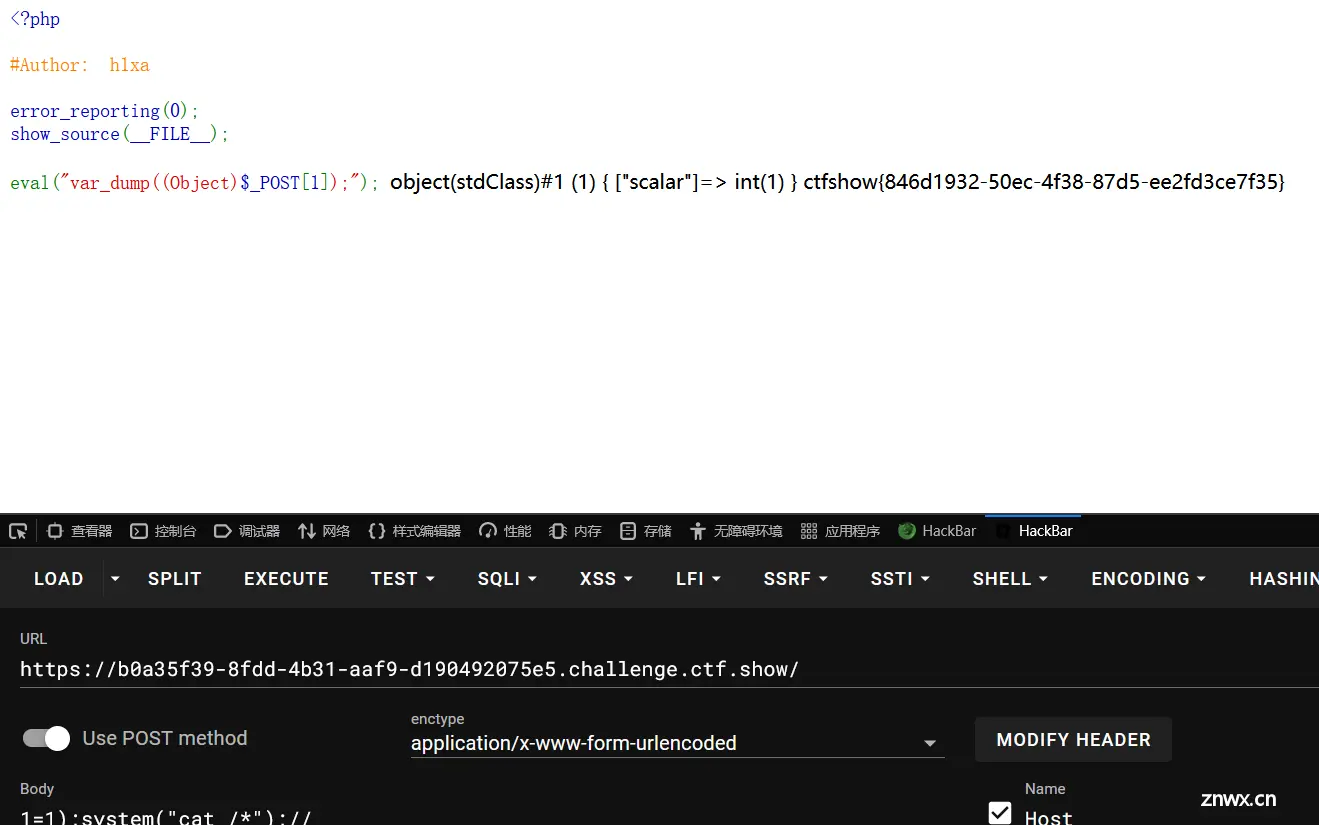Viewport: 1319px width, 825px height.
Task: Open the enctype dropdown selector
Action: pyautogui.click(x=677, y=743)
